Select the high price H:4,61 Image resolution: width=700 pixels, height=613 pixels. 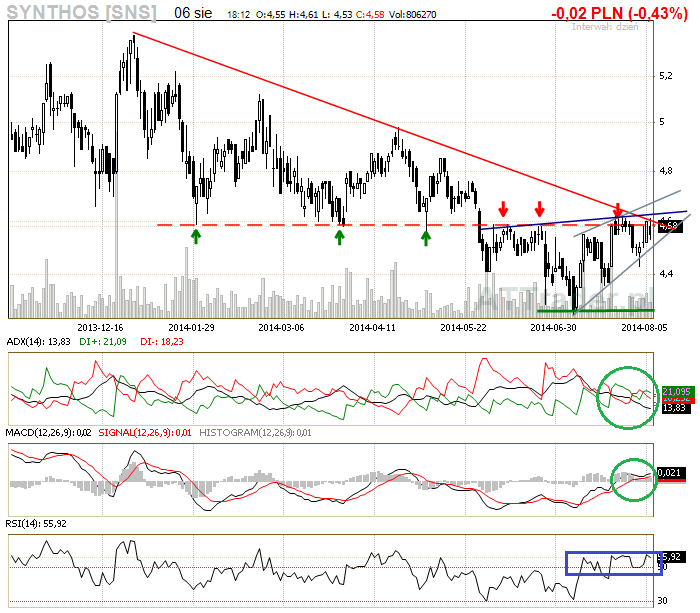coord(304,15)
